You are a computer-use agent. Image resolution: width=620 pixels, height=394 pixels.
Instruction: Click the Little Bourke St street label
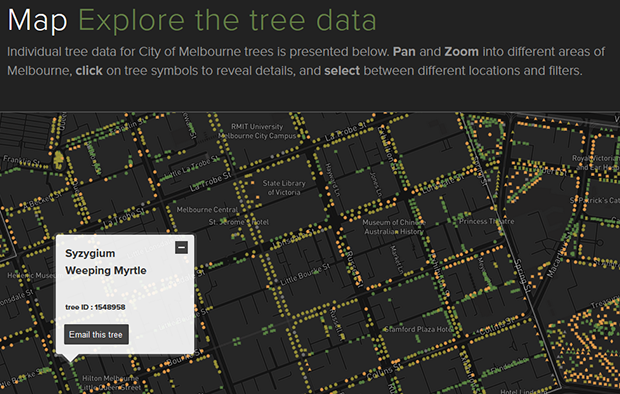305,274
